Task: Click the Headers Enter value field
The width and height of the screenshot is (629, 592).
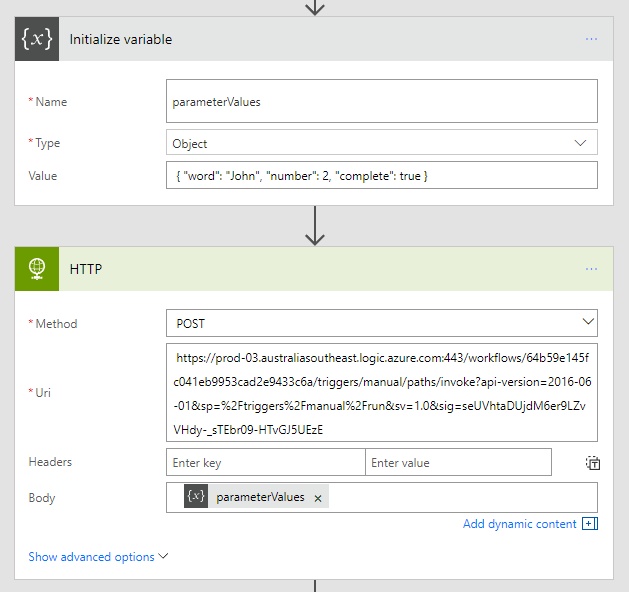Action: tap(459, 462)
